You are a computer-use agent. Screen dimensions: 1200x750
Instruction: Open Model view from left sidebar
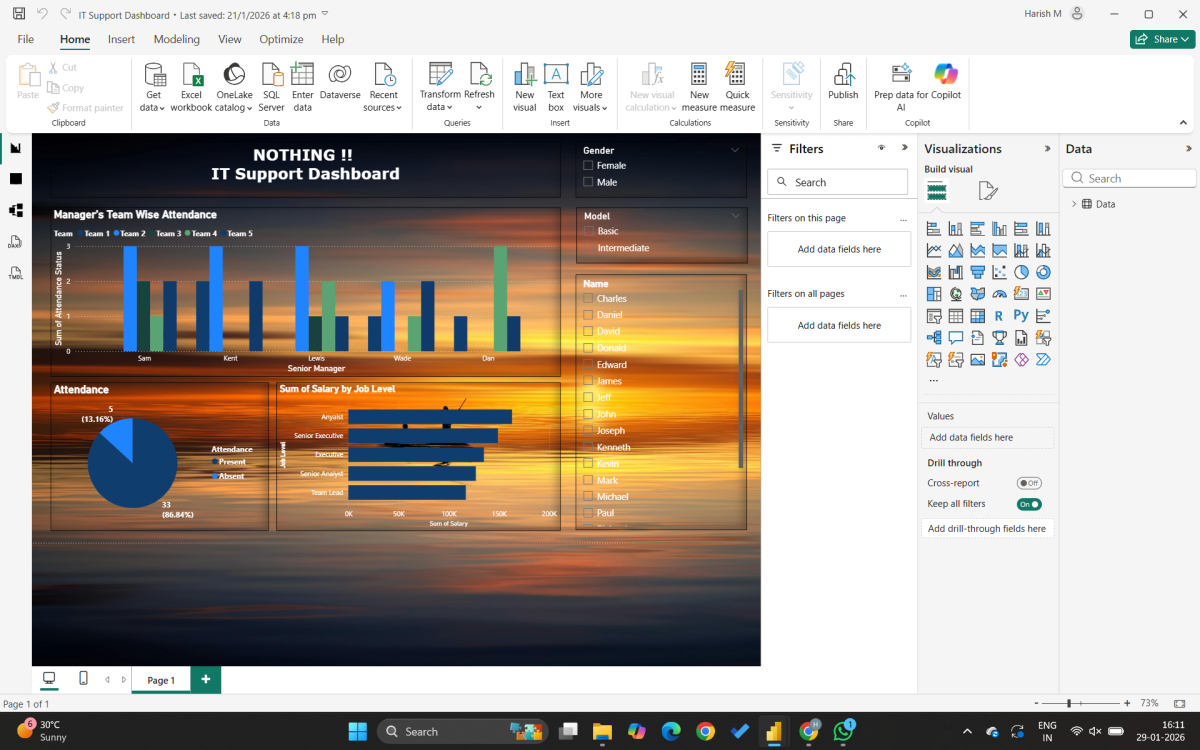(16, 210)
